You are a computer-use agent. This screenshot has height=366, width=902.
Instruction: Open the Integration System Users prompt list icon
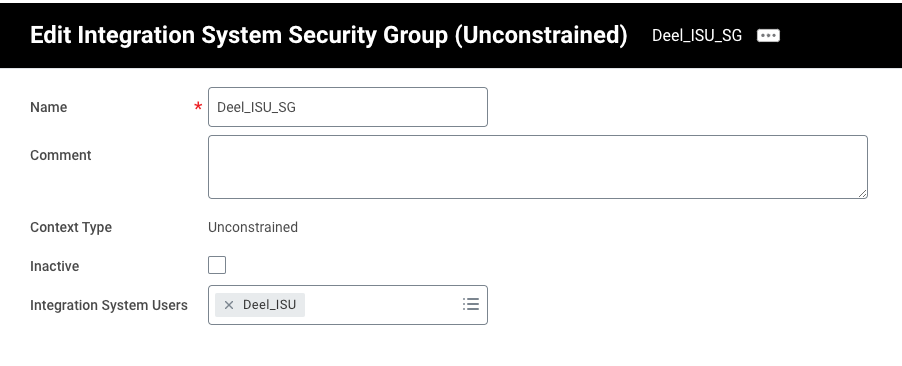click(471, 304)
